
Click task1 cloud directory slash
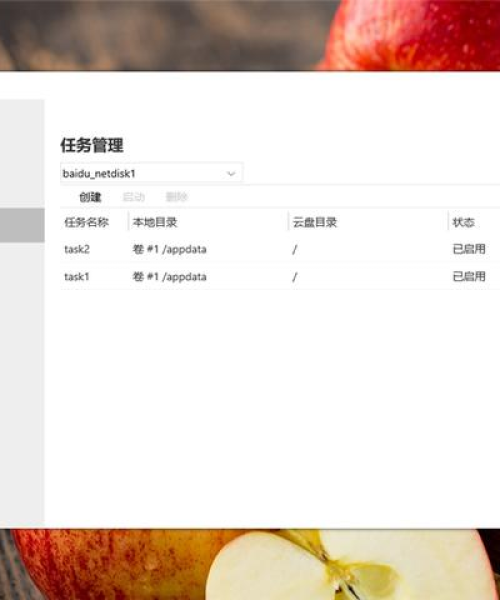pyautogui.click(x=295, y=277)
